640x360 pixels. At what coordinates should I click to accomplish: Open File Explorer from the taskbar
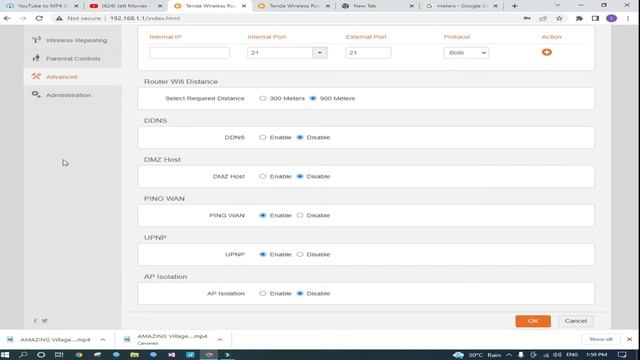(134, 355)
